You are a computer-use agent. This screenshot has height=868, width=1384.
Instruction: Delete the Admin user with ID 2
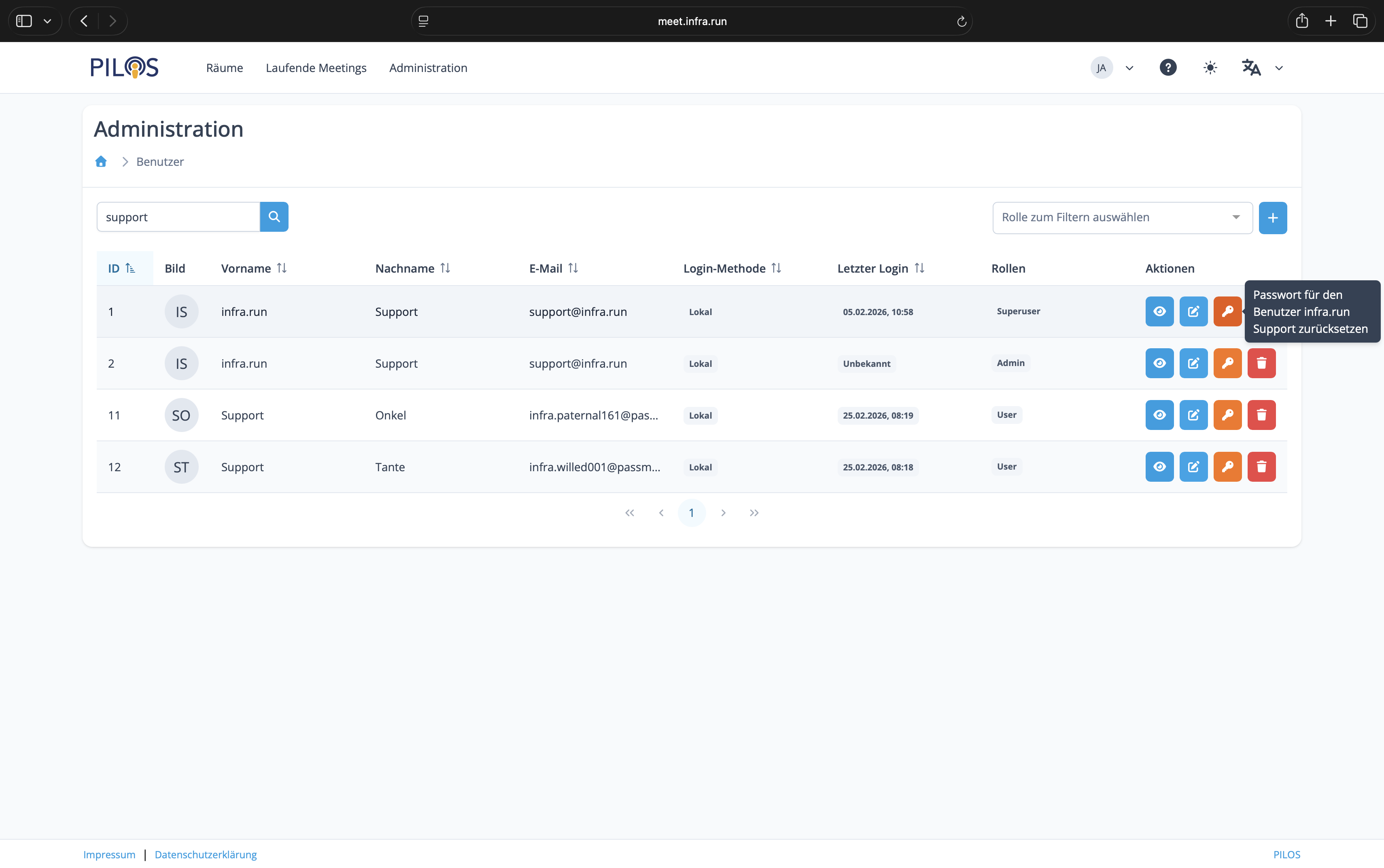click(1261, 363)
